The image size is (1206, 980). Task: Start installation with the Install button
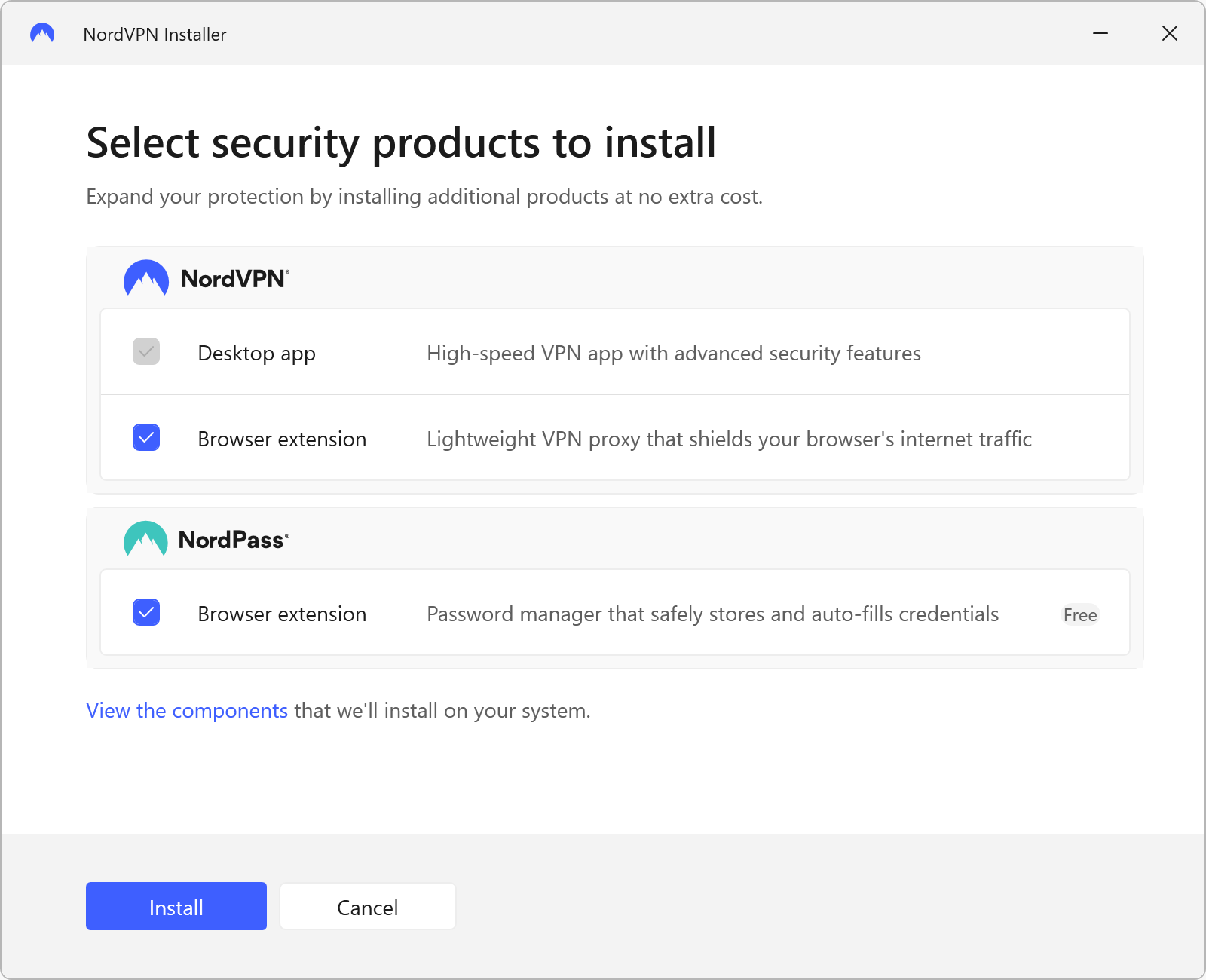176,906
